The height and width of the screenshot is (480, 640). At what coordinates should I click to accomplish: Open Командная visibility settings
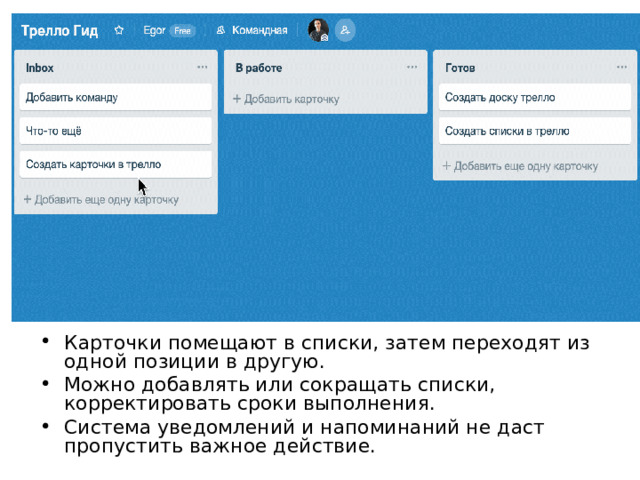coord(252,30)
